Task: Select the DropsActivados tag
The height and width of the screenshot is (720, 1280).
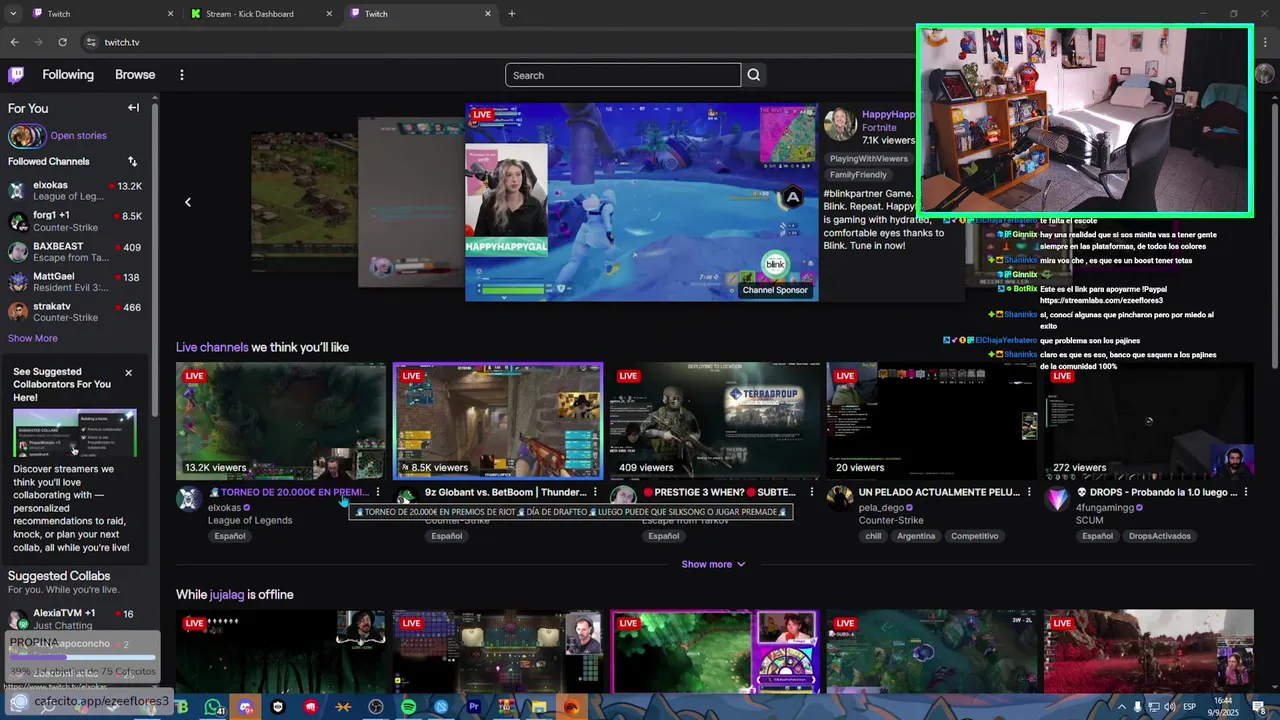Action: pyautogui.click(x=1160, y=536)
